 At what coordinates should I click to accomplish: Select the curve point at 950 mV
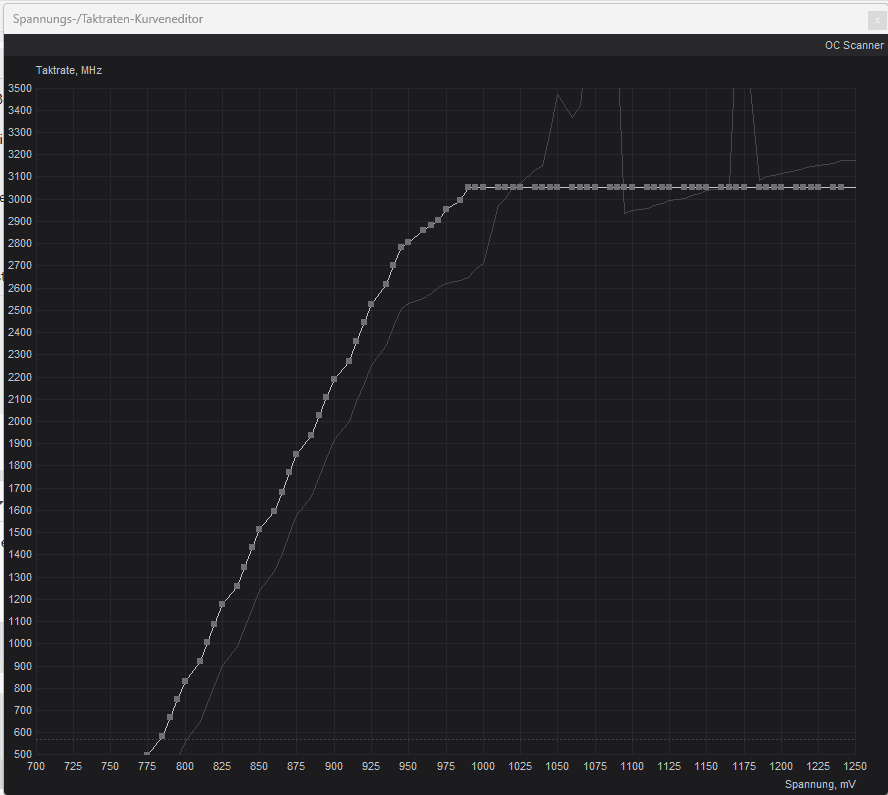408,242
